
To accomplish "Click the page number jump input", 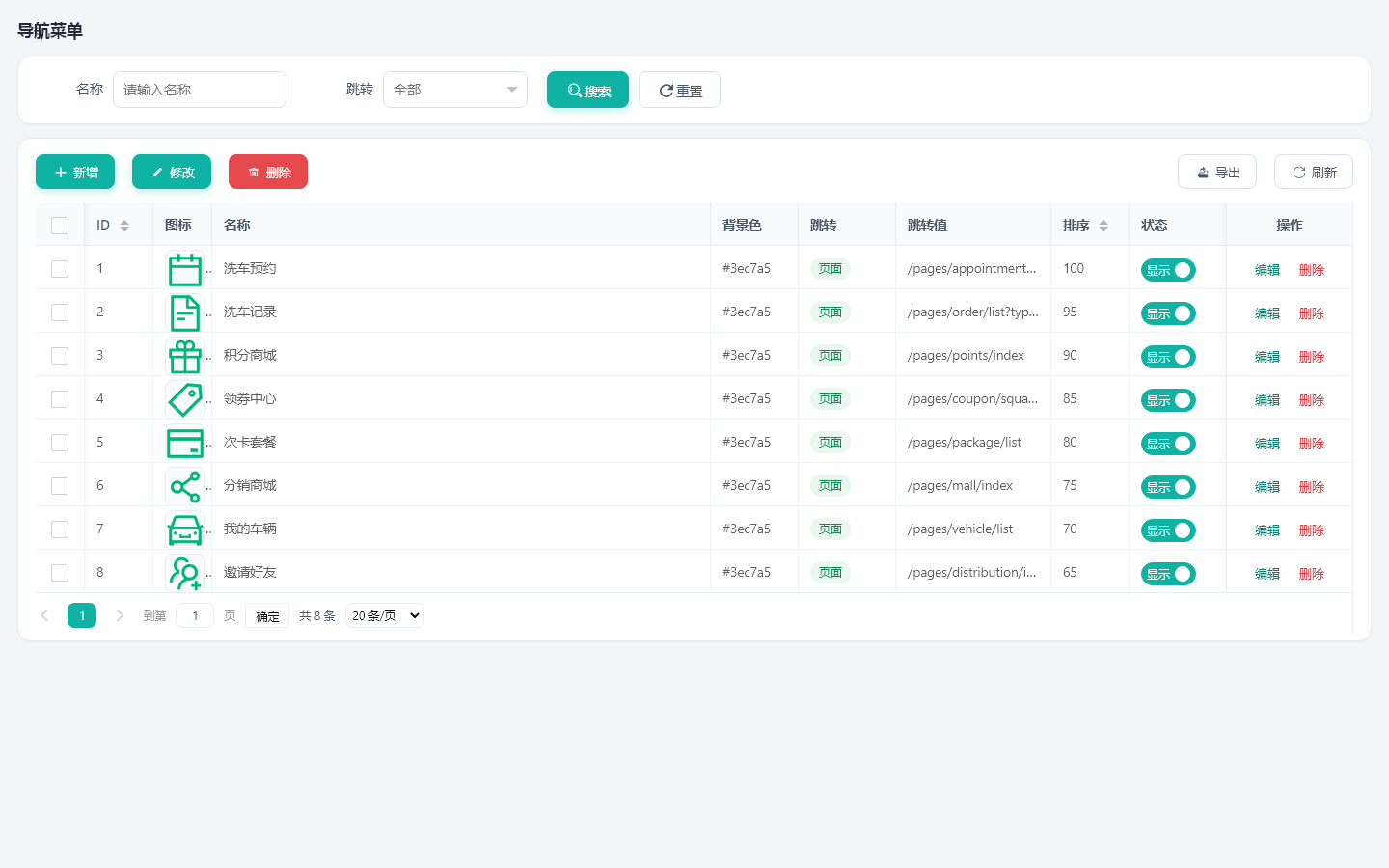I will [x=195, y=615].
